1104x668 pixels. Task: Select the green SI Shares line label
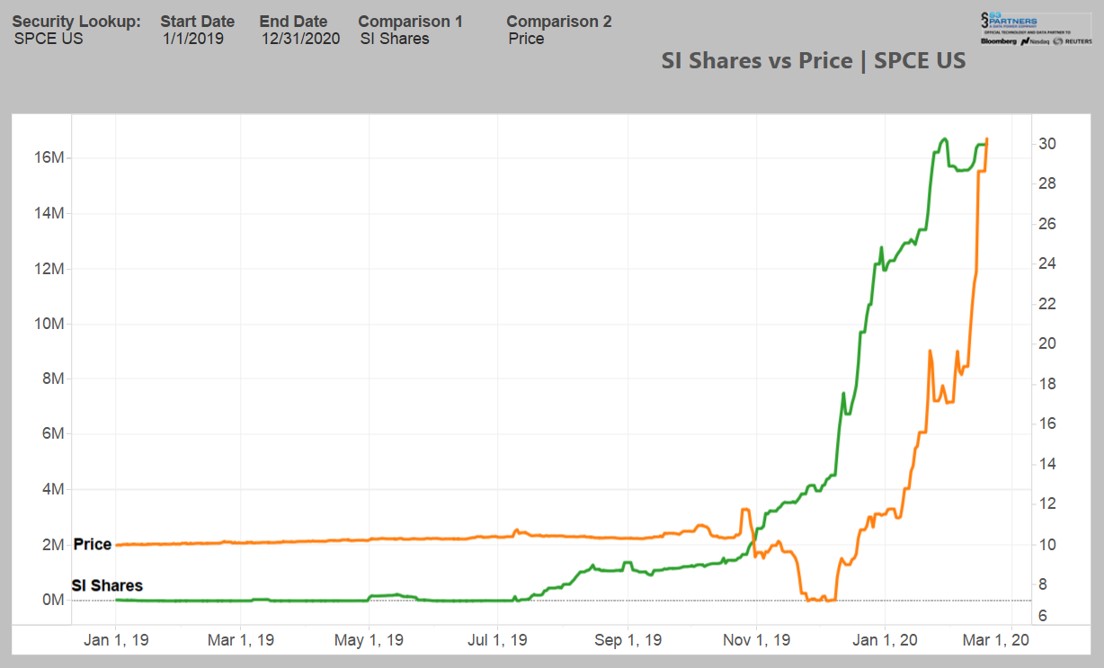point(107,586)
